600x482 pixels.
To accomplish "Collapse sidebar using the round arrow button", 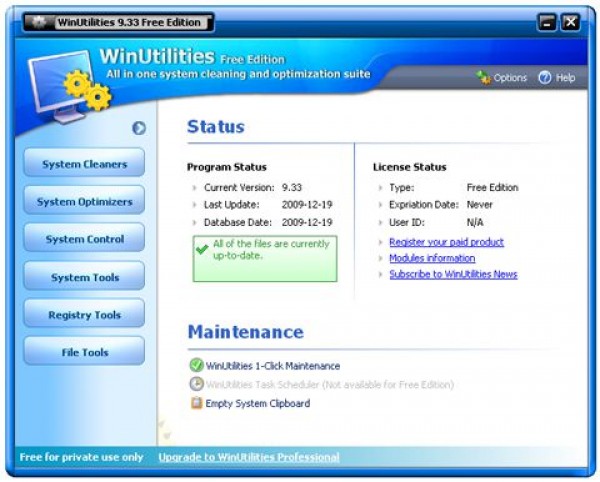I will 139,128.
